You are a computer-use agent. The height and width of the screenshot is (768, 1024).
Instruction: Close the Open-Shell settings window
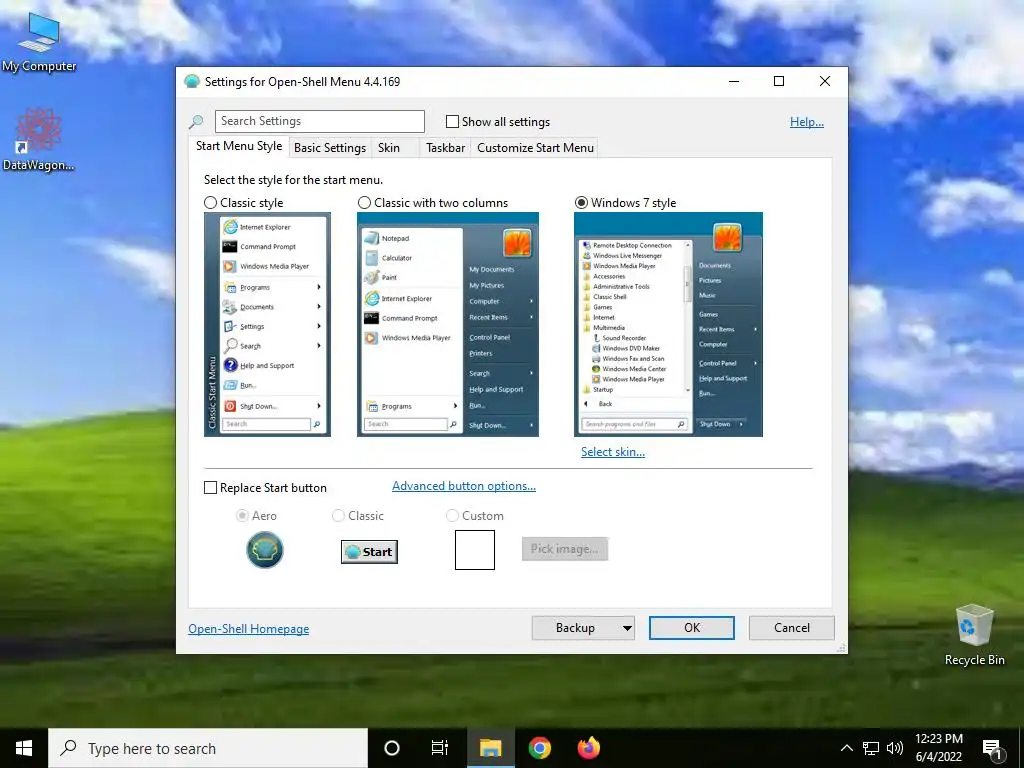825,81
